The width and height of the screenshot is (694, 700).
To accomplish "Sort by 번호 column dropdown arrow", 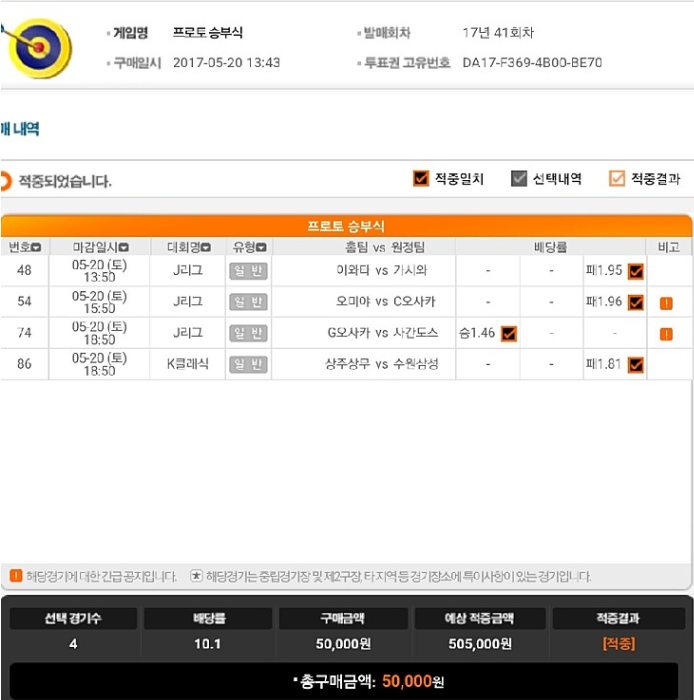I will click(36, 247).
